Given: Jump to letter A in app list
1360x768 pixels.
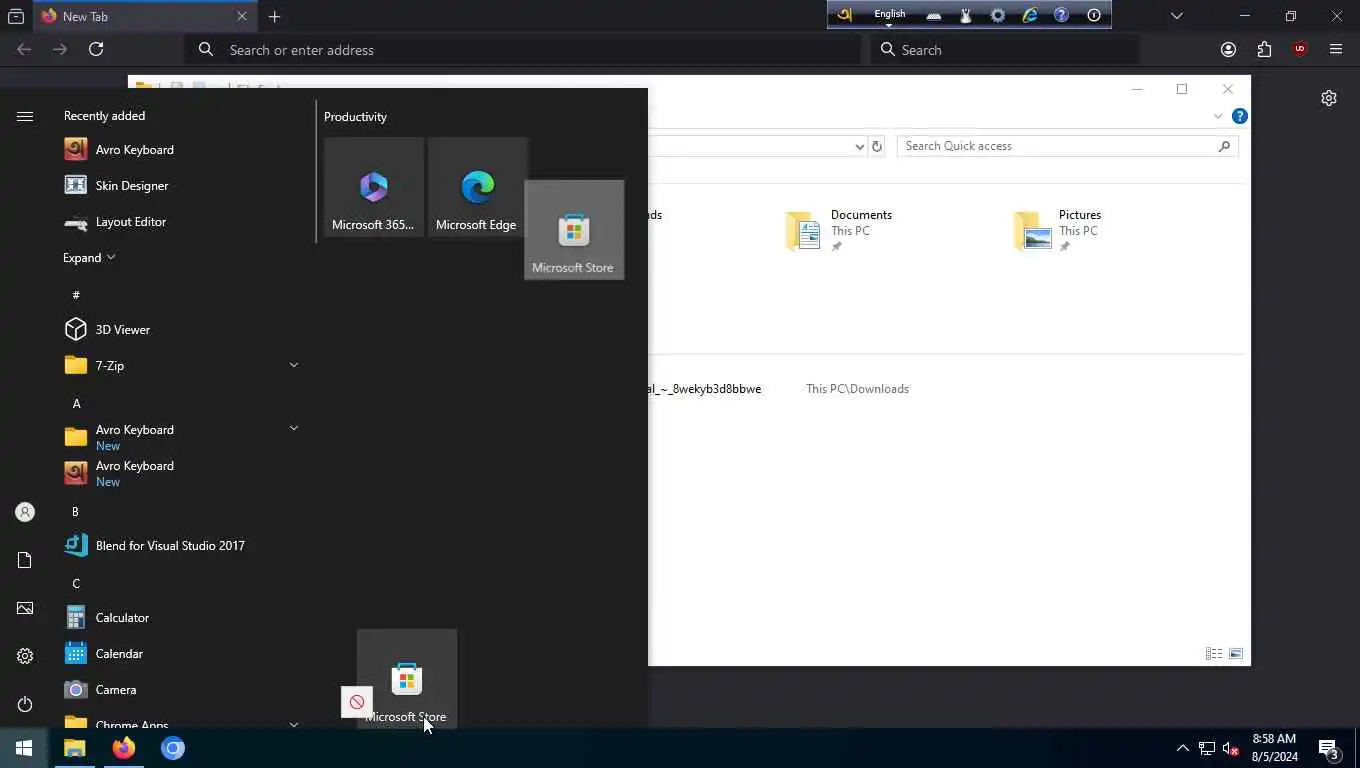Looking at the screenshot, I should point(76,403).
